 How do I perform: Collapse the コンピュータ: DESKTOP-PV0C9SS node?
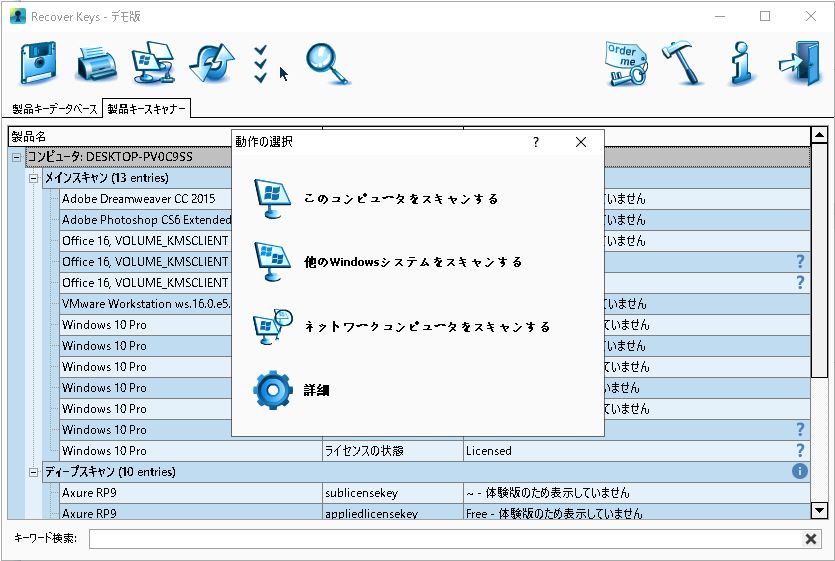click(17, 157)
